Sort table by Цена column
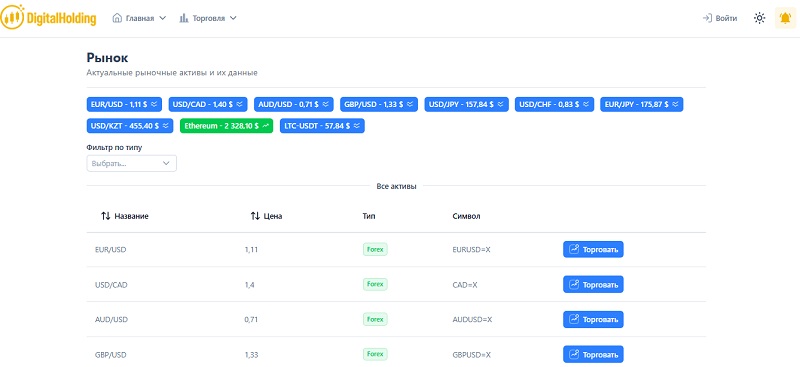This screenshot has width=800, height=367. [x=266, y=216]
